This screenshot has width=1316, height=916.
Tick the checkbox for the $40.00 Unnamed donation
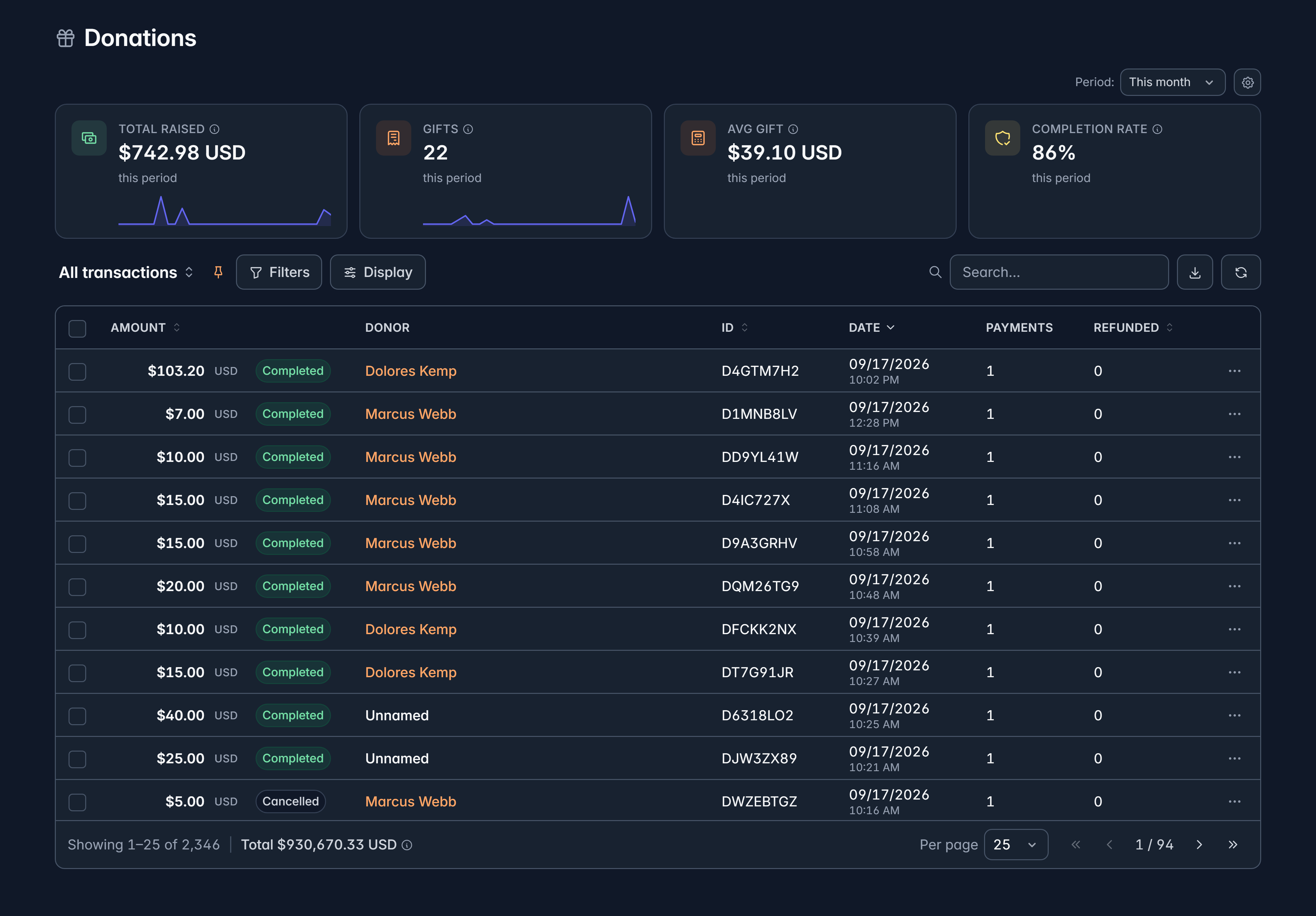77,716
